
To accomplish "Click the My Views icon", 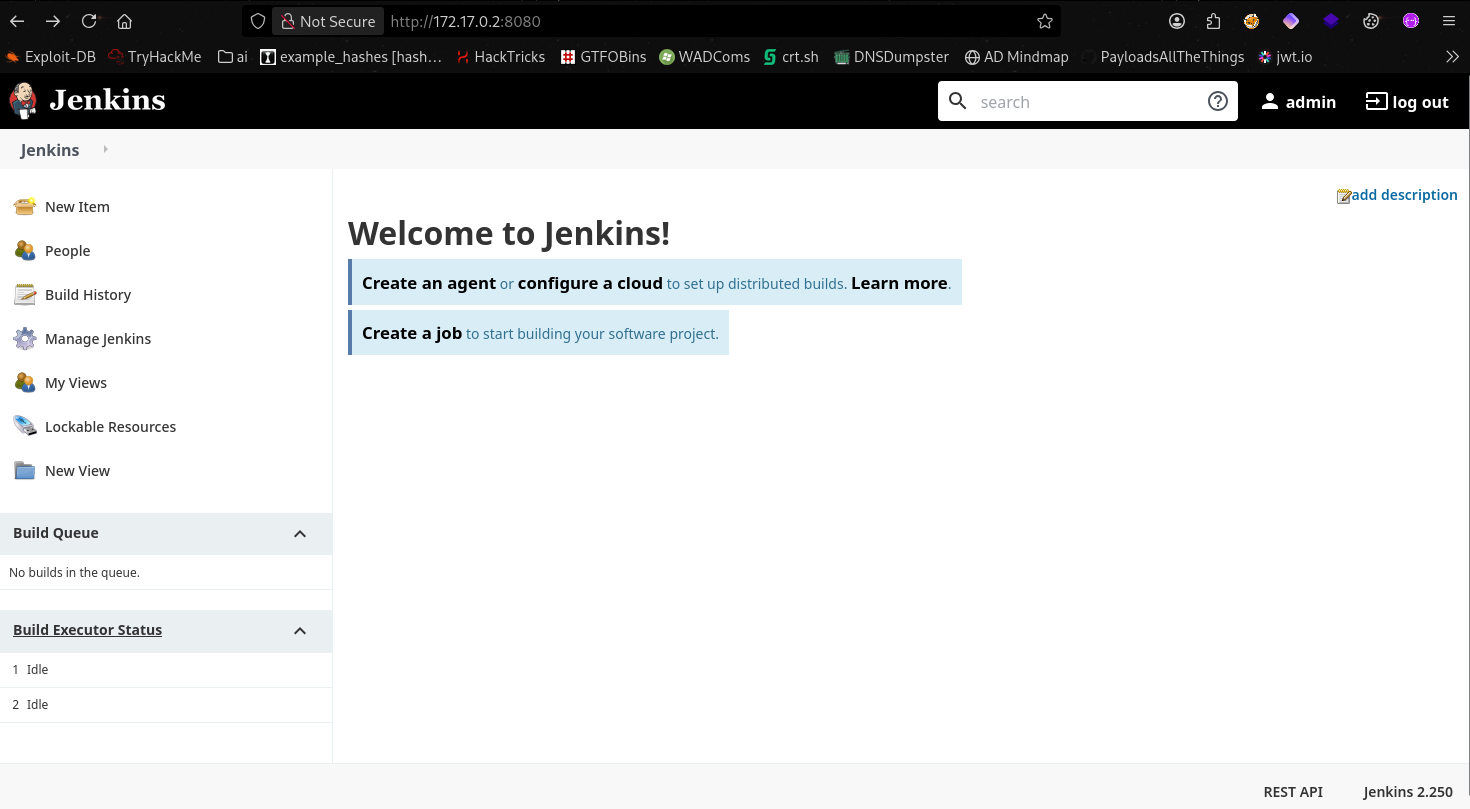I will [x=25, y=383].
